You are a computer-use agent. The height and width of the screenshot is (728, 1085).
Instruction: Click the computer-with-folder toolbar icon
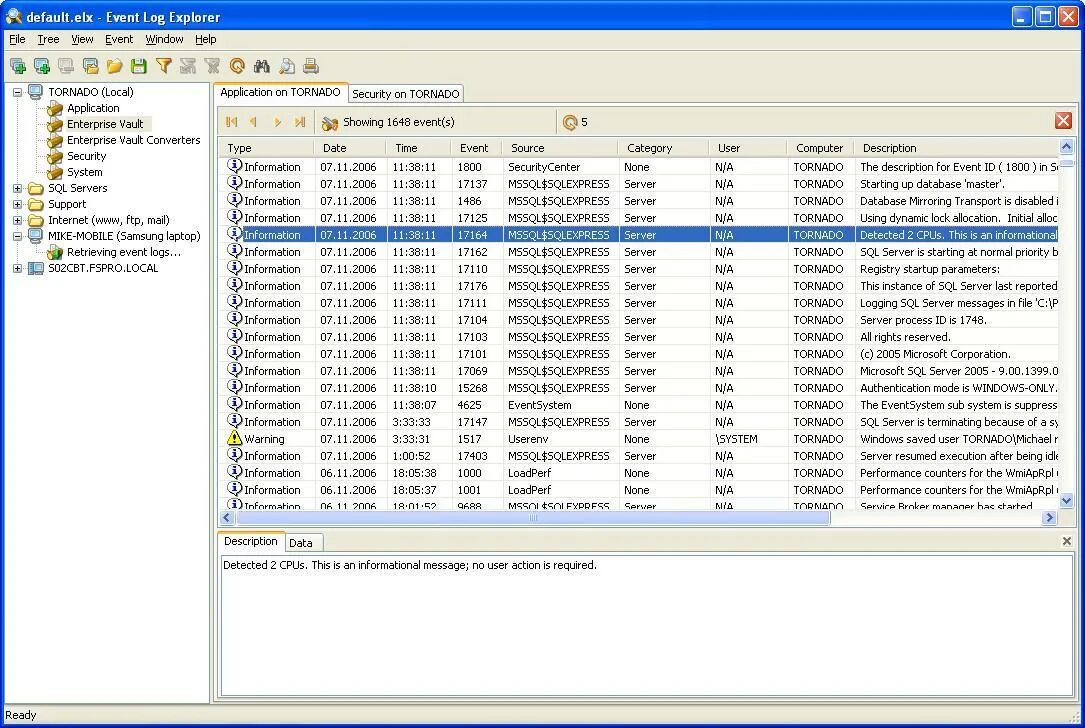90,66
